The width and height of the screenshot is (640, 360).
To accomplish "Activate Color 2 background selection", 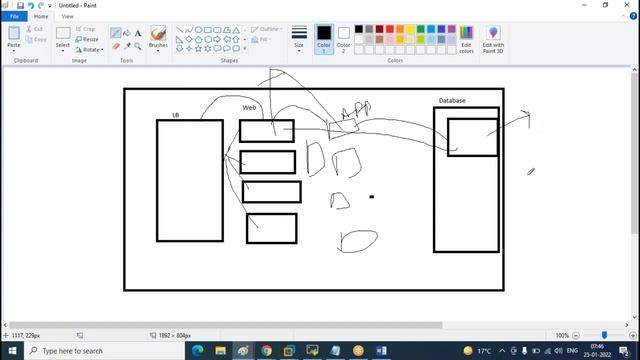I will click(x=344, y=39).
